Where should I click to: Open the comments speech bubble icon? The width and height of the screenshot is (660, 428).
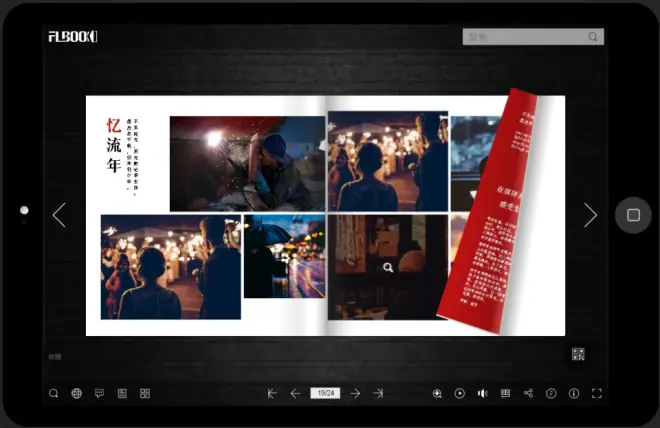coord(99,393)
